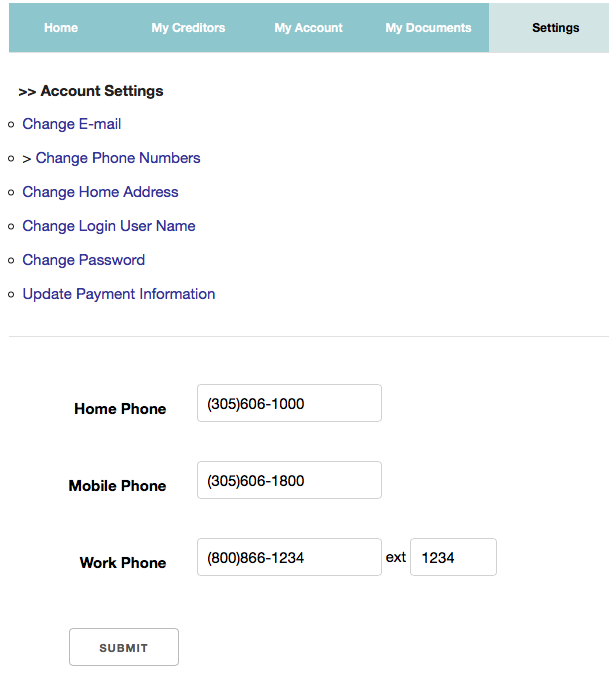Click the Home Phone label

click(120, 409)
